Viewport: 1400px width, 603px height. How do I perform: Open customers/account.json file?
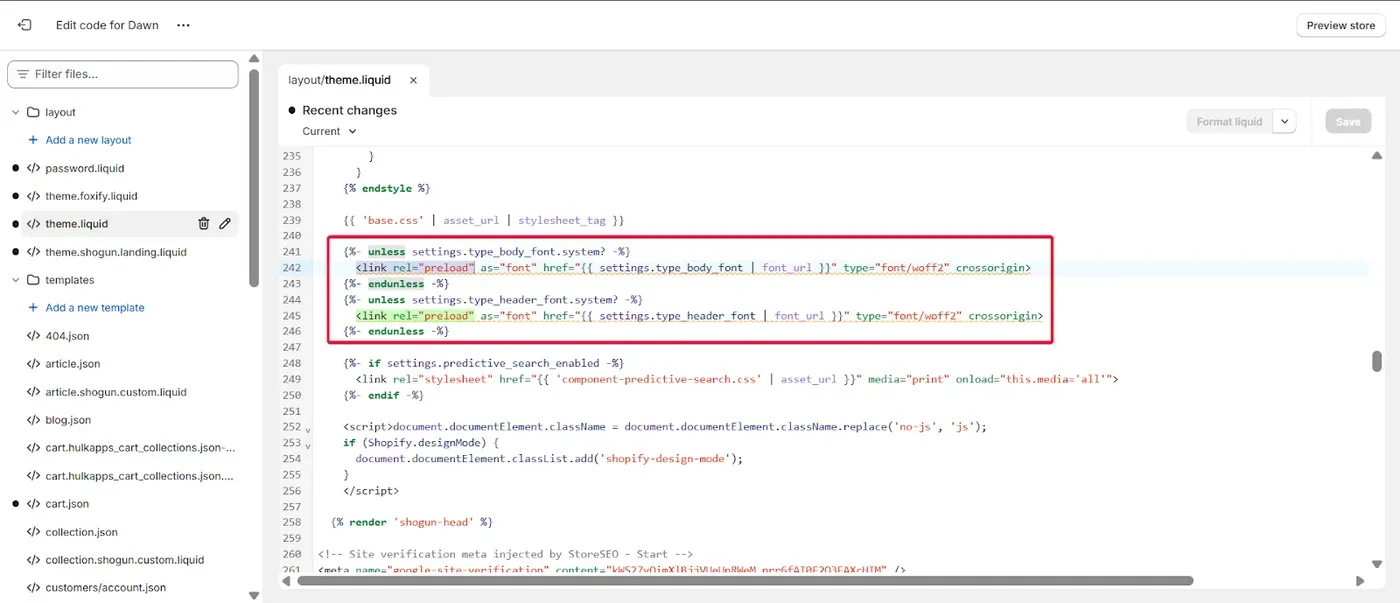pyautogui.click(x=106, y=588)
